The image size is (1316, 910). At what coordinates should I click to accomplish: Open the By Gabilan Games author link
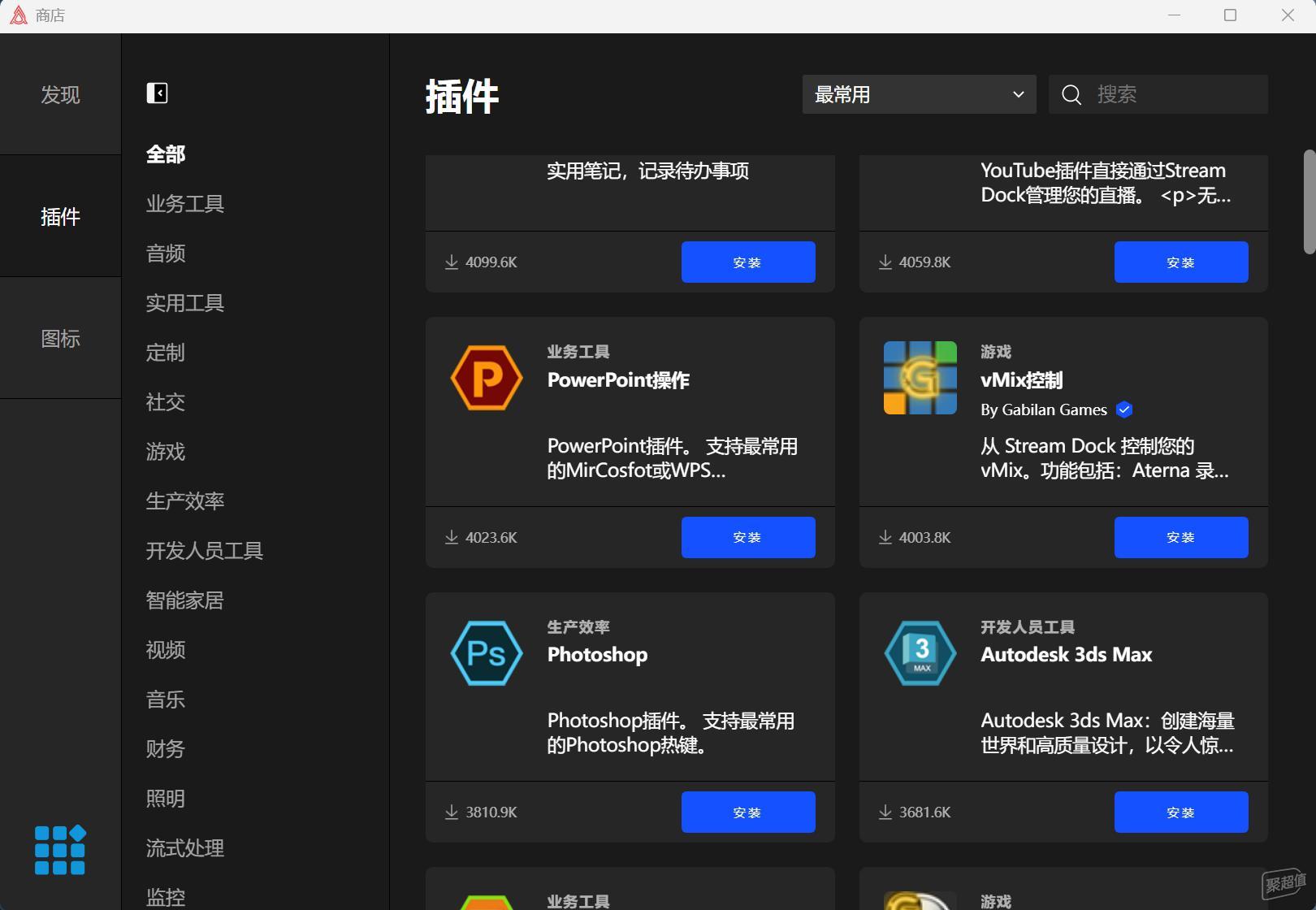pyautogui.click(x=1044, y=409)
